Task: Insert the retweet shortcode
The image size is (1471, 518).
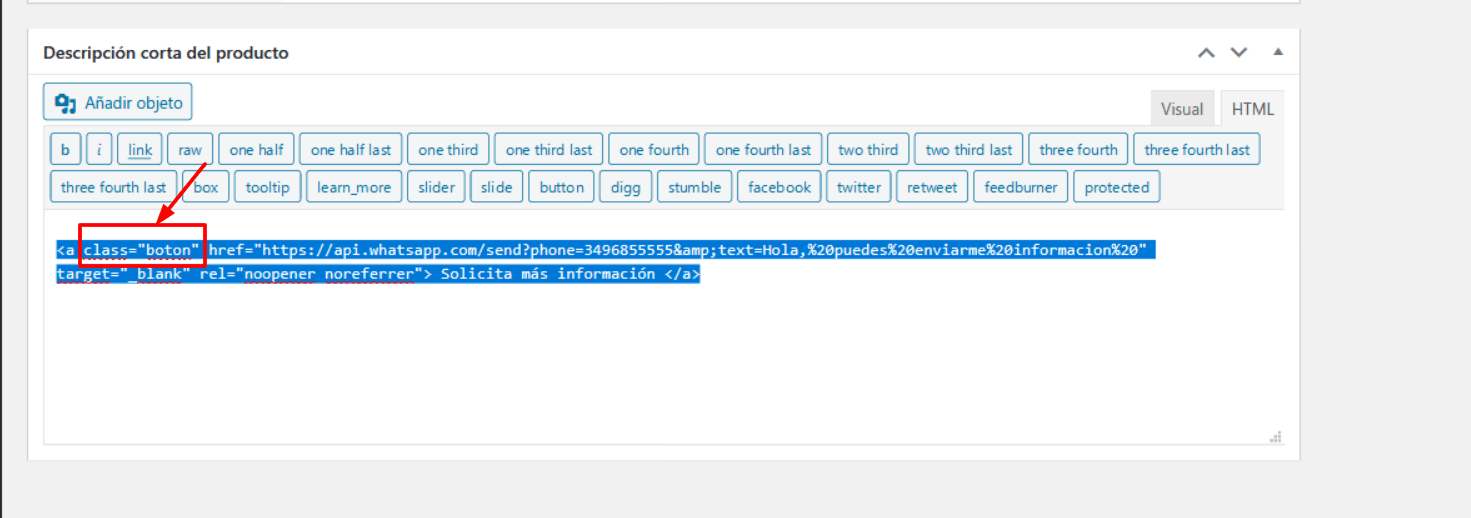Action: click(932, 187)
